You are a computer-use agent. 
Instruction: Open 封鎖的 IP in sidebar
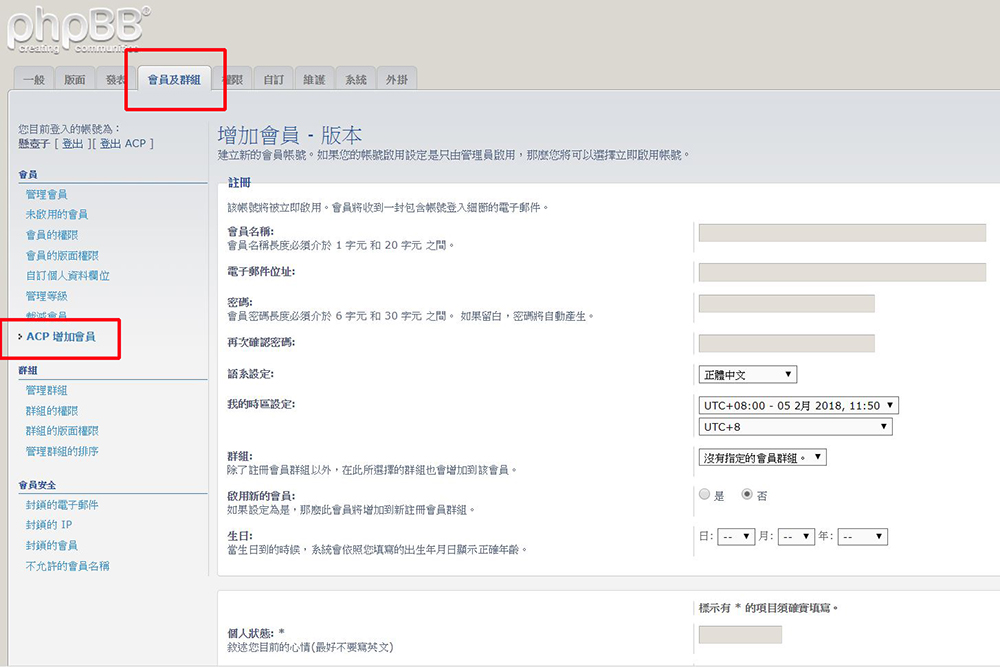[x=49, y=525]
